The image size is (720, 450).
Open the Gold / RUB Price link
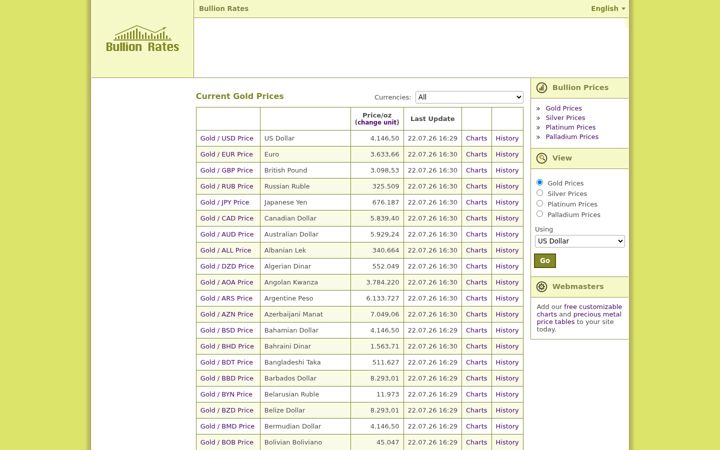click(x=226, y=186)
